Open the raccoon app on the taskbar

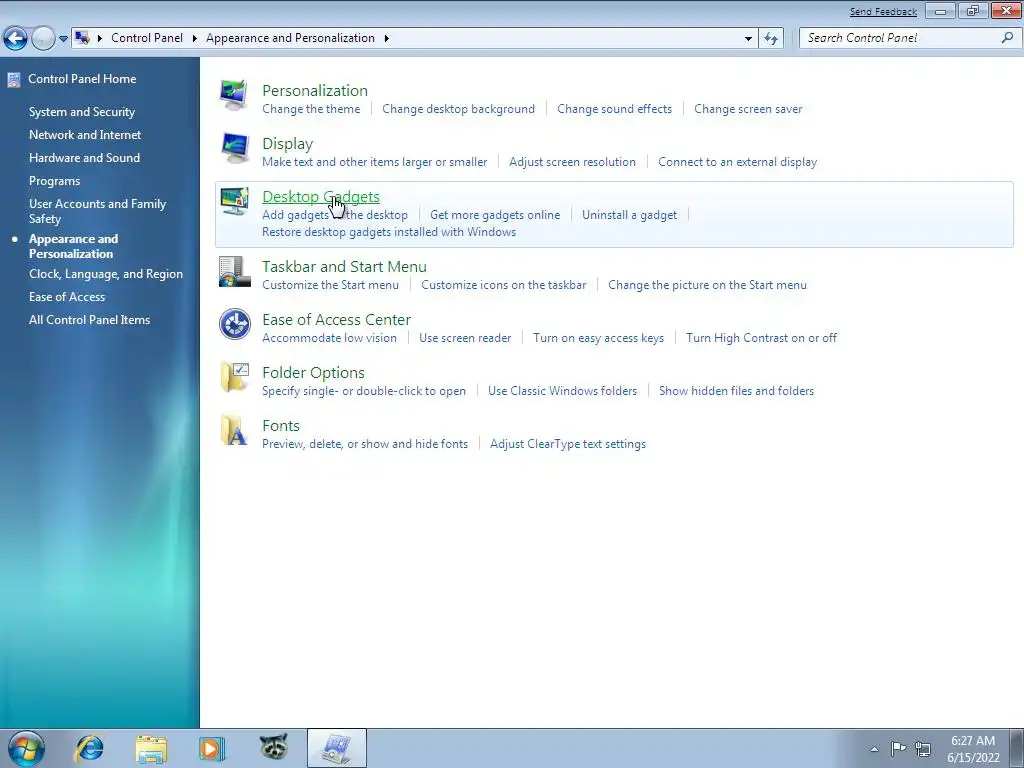(x=274, y=746)
